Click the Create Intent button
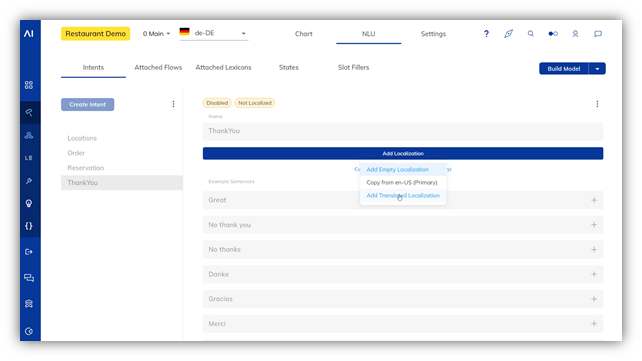This screenshot has width=642, height=361. pyautogui.click(x=88, y=104)
